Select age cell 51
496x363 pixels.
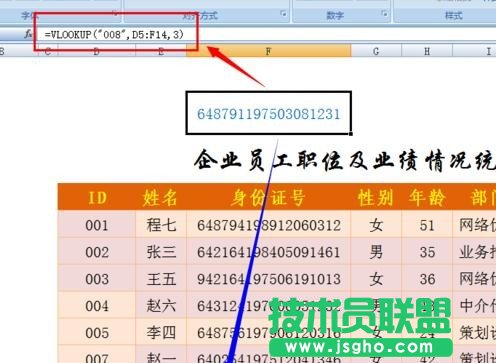(x=427, y=225)
